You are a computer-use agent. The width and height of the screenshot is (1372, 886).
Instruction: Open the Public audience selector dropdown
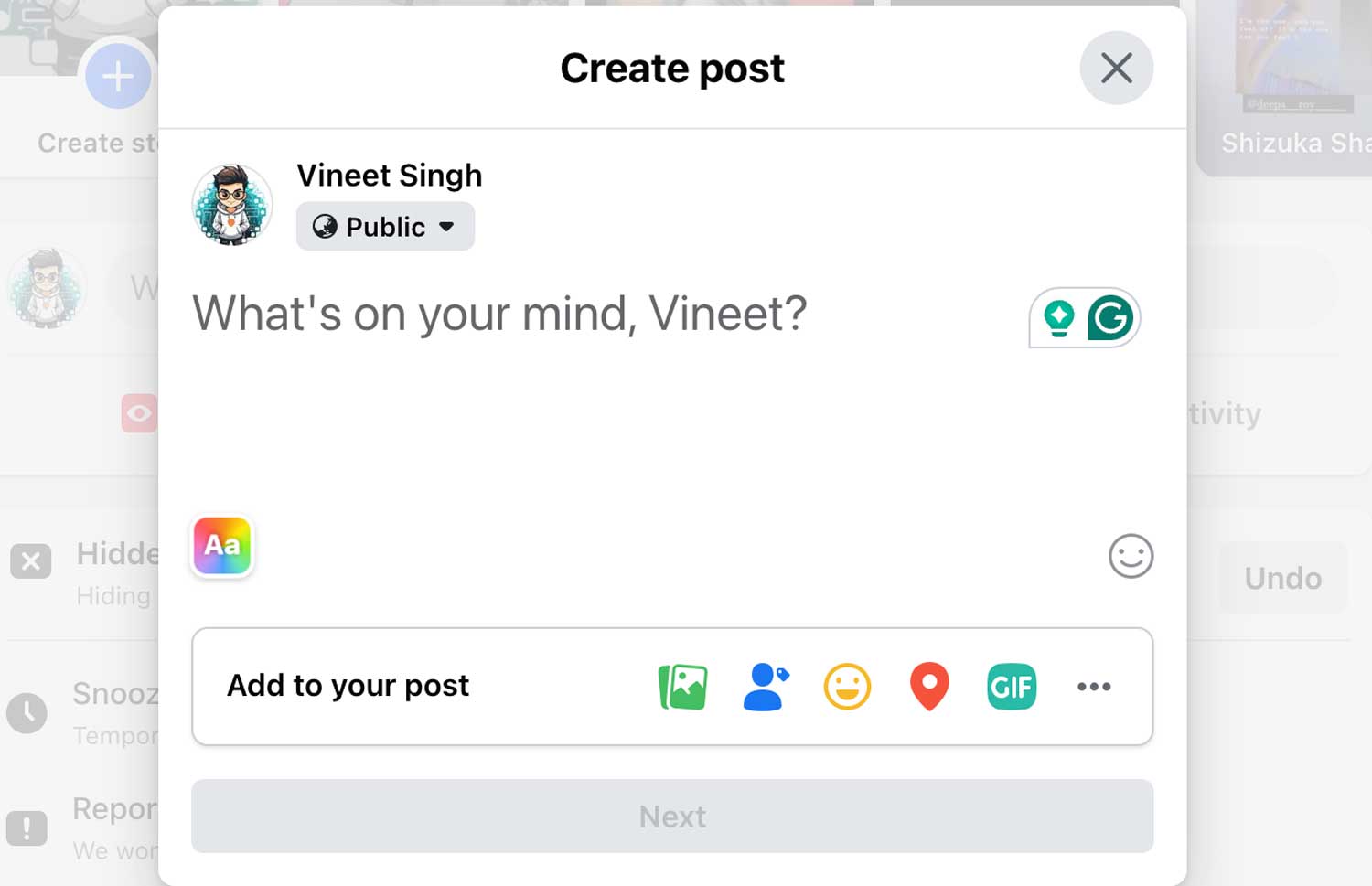pos(384,227)
